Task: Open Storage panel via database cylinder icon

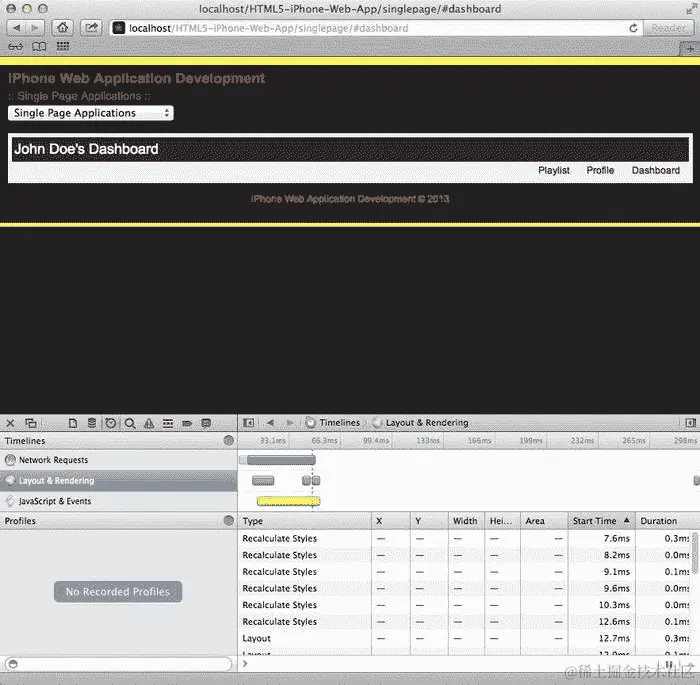Action: click(x=92, y=423)
